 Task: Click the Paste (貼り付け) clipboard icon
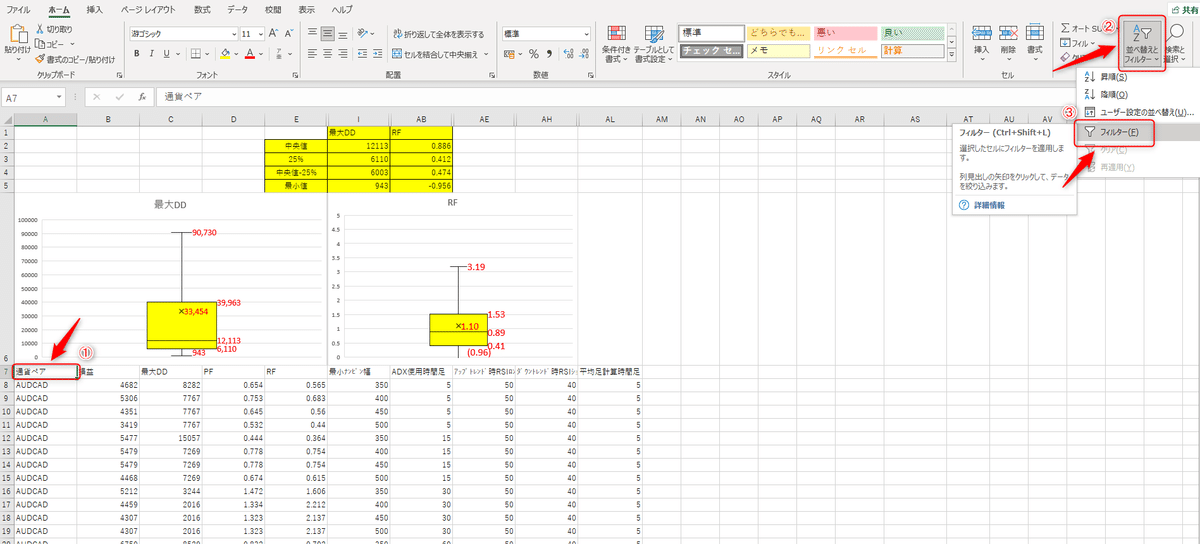click(17, 33)
